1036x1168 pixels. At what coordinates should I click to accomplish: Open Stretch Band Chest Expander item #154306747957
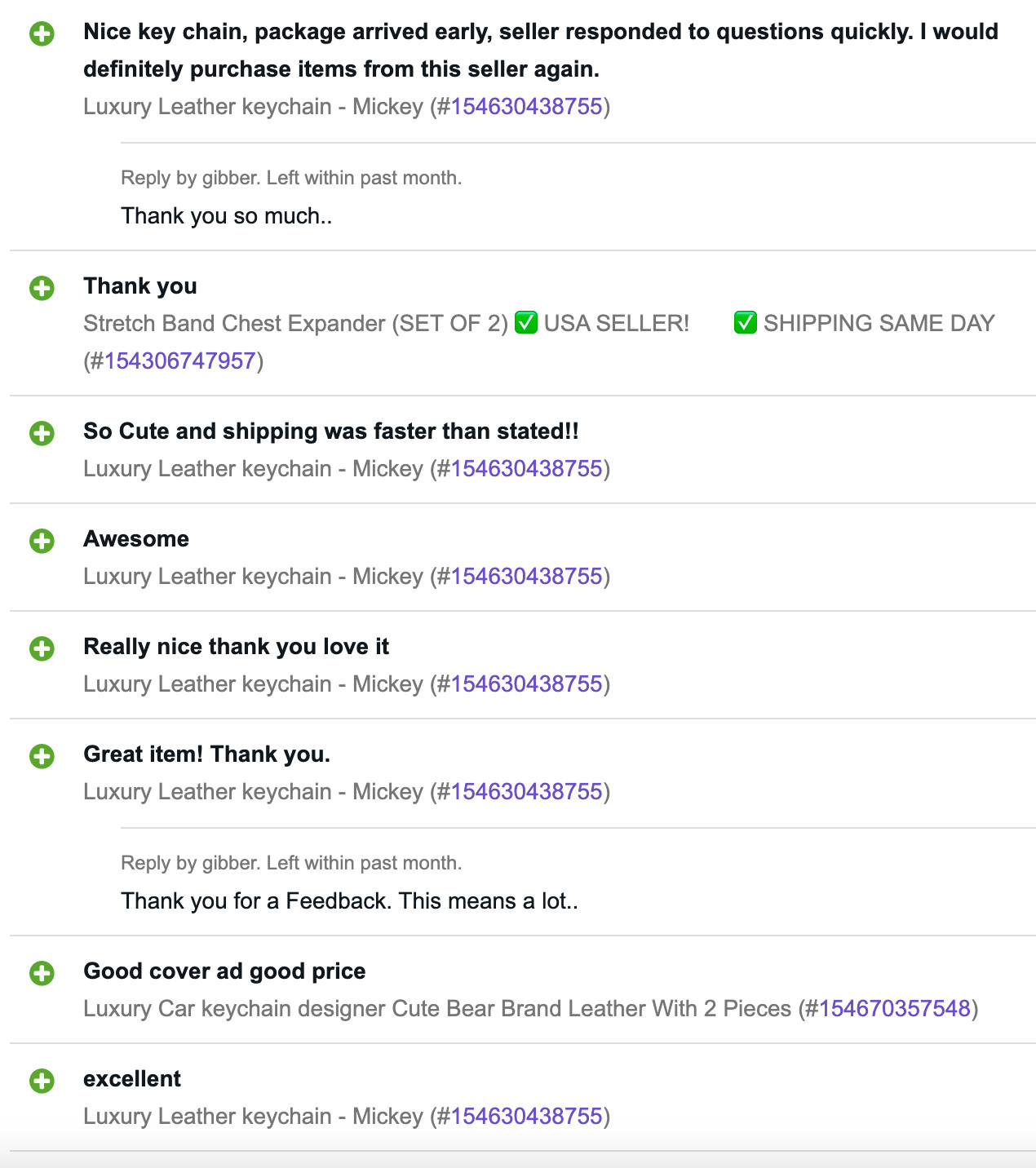[179, 361]
